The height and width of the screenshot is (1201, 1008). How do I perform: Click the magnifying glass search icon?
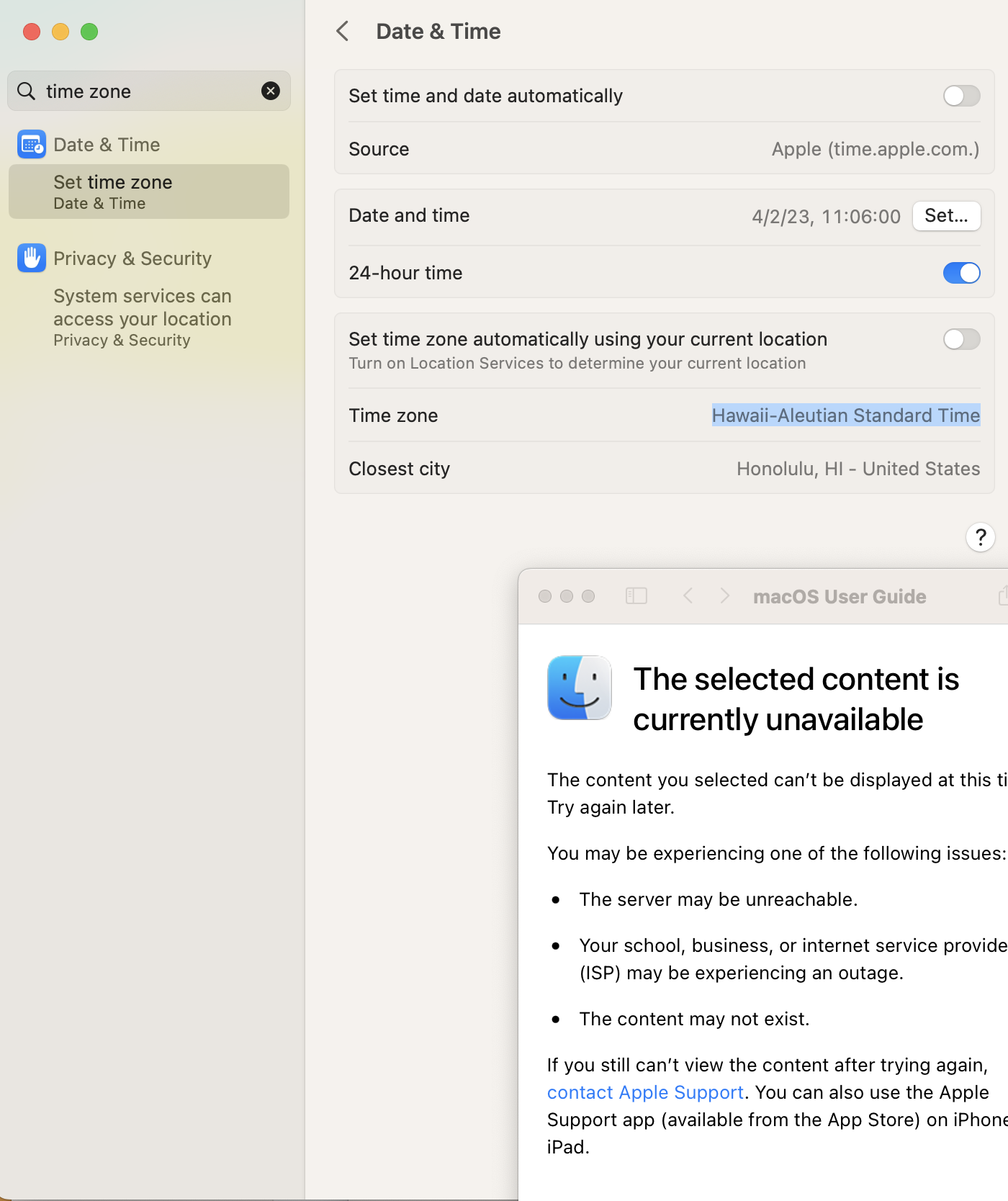(x=27, y=91)
